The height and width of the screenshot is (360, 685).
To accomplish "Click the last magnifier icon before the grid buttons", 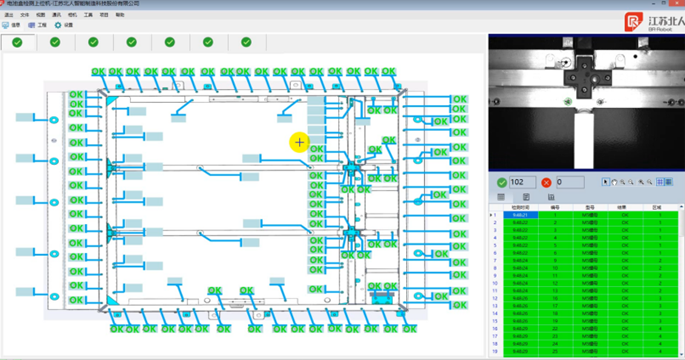I will coord(650,182).
